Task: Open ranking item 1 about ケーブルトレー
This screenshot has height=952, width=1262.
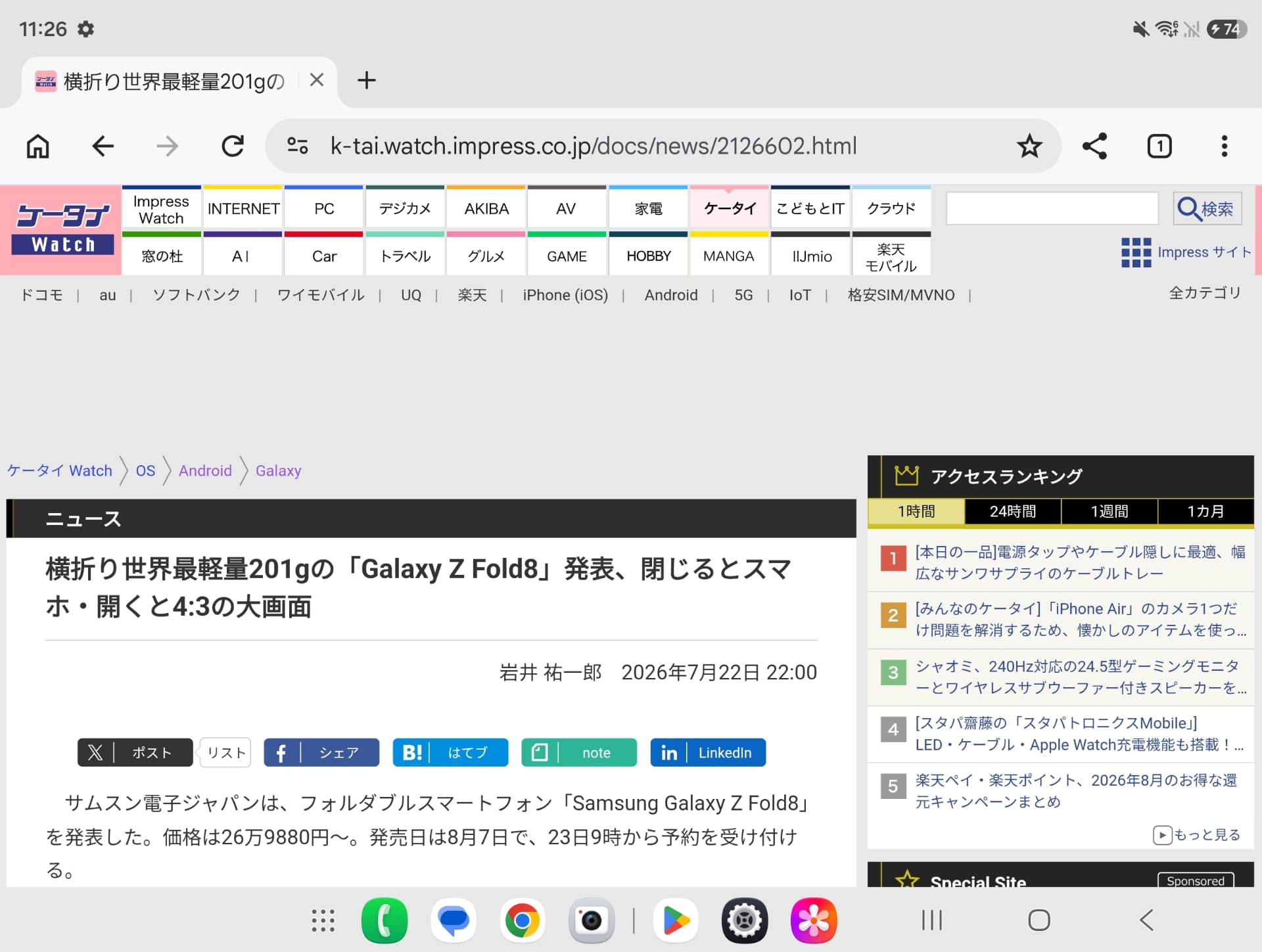Action: point(1080,562)
